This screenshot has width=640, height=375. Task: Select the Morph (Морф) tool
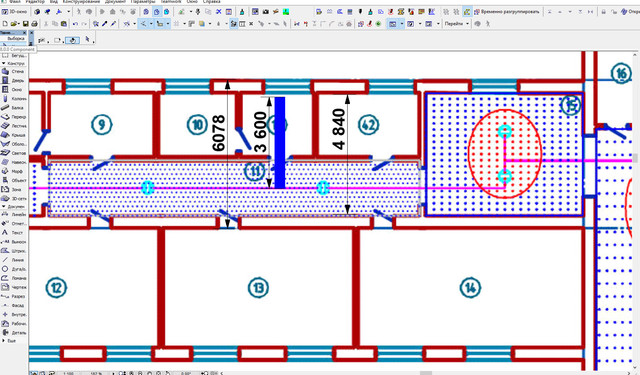click(x=13, y=171)
